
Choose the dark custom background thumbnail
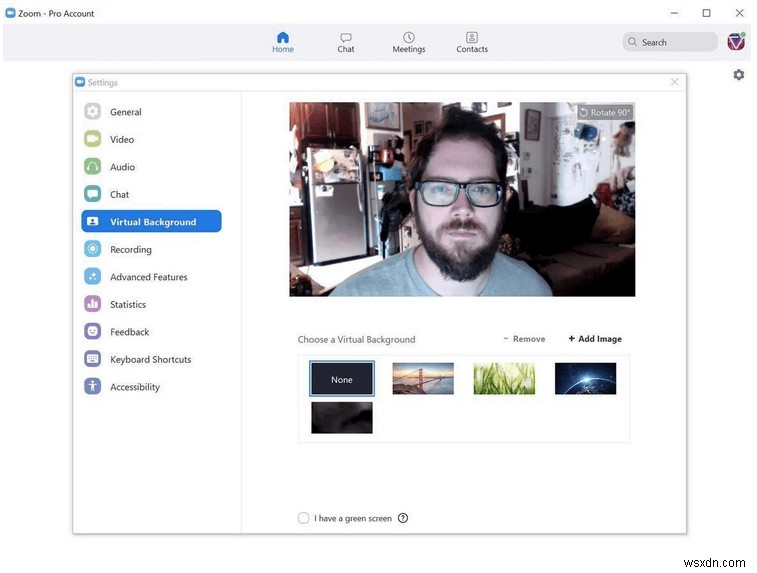point(341,418)
